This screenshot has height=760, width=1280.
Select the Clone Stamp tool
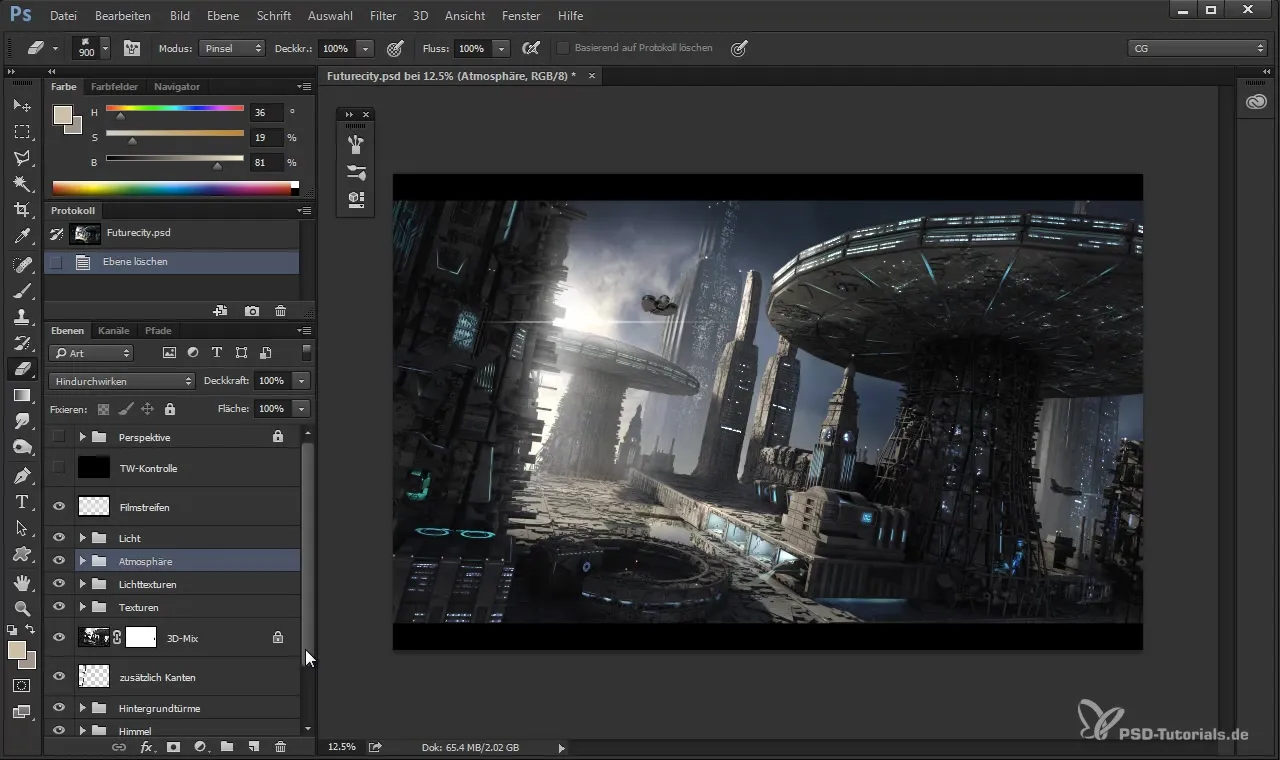22,316
